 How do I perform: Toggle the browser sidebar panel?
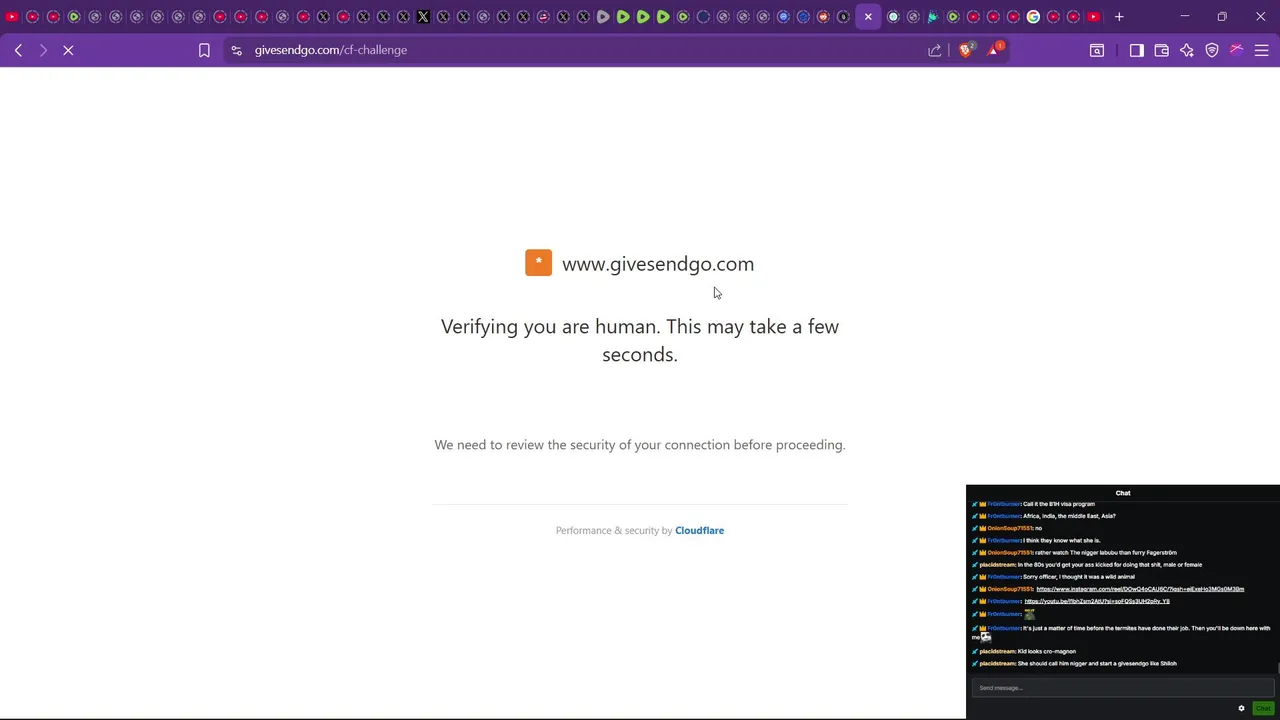(1137, 50)
